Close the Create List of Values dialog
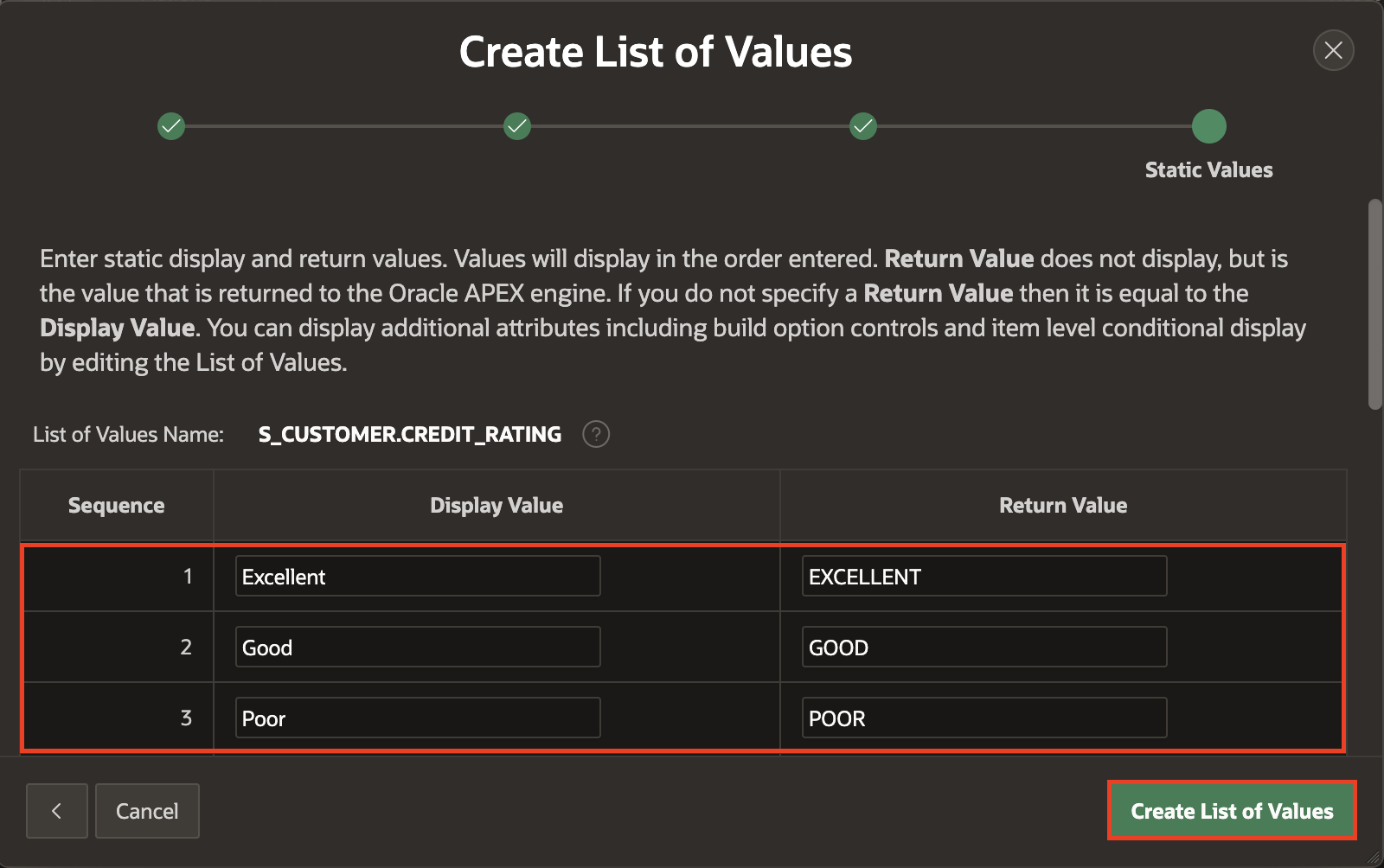Image resolution: width=1384 pixels, height=868 pixels. 1333,50
